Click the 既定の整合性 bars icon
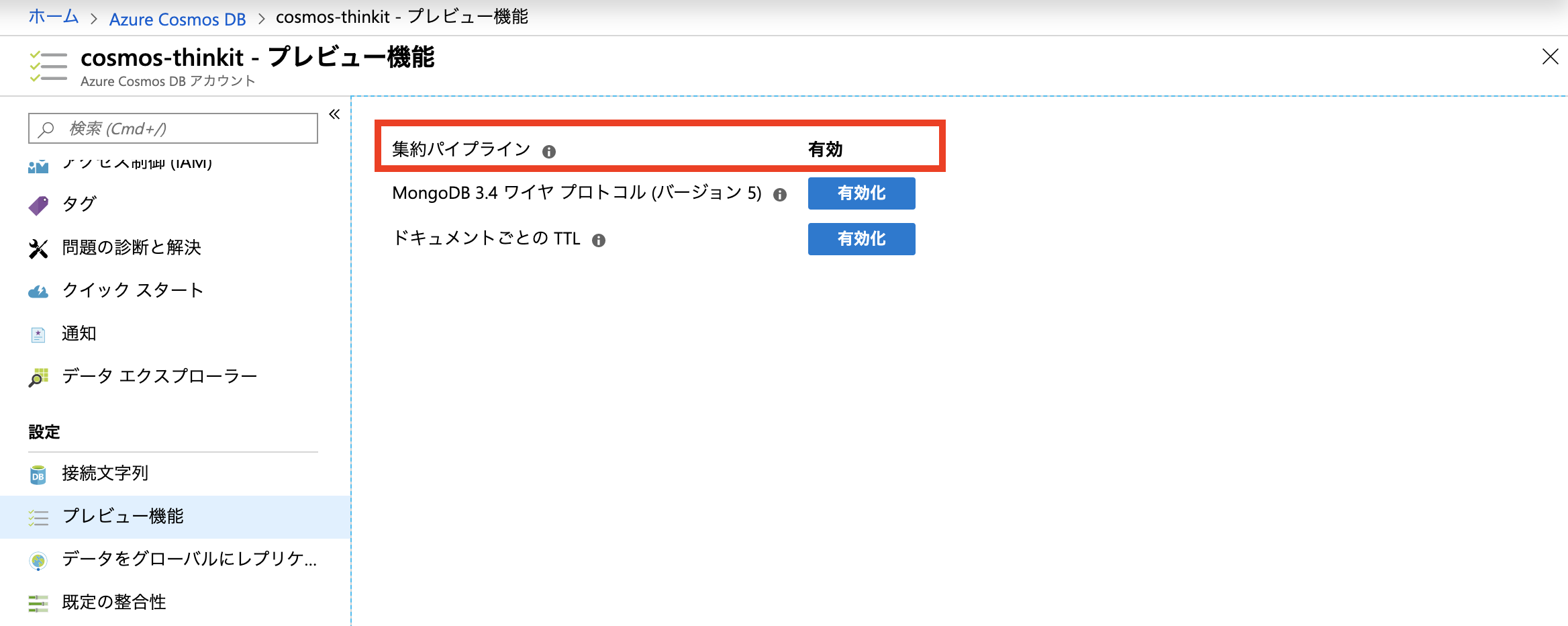Image resolution: width=1568 pixels, height=626 pixels. pos(38,603)
